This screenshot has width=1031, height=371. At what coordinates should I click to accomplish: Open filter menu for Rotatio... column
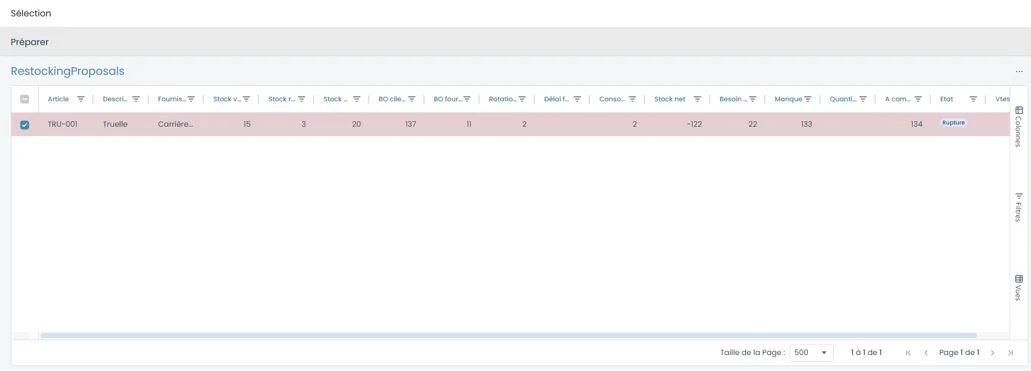tap(522, 99)
